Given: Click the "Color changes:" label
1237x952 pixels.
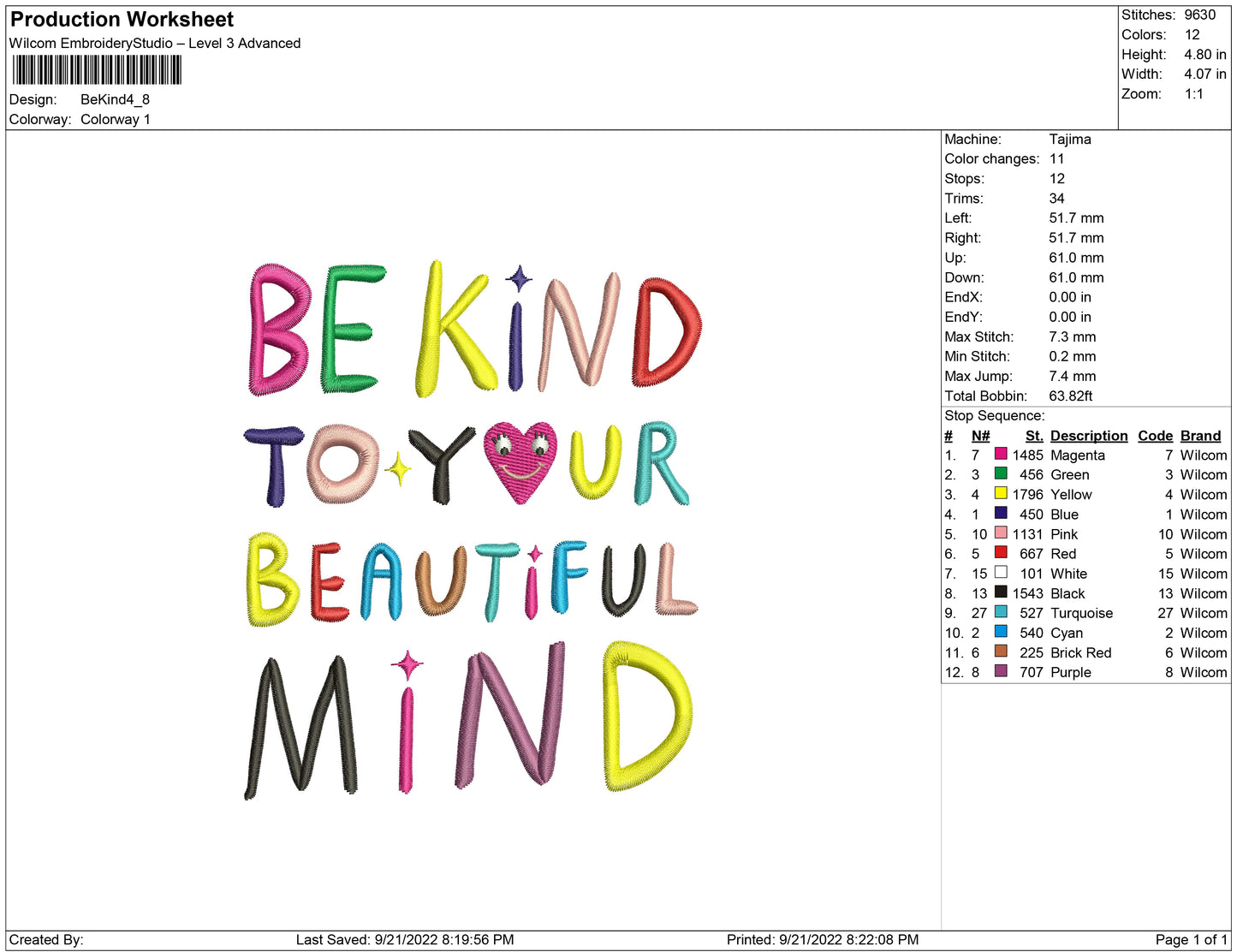Looking at the screenshot, I should point(991,159).
